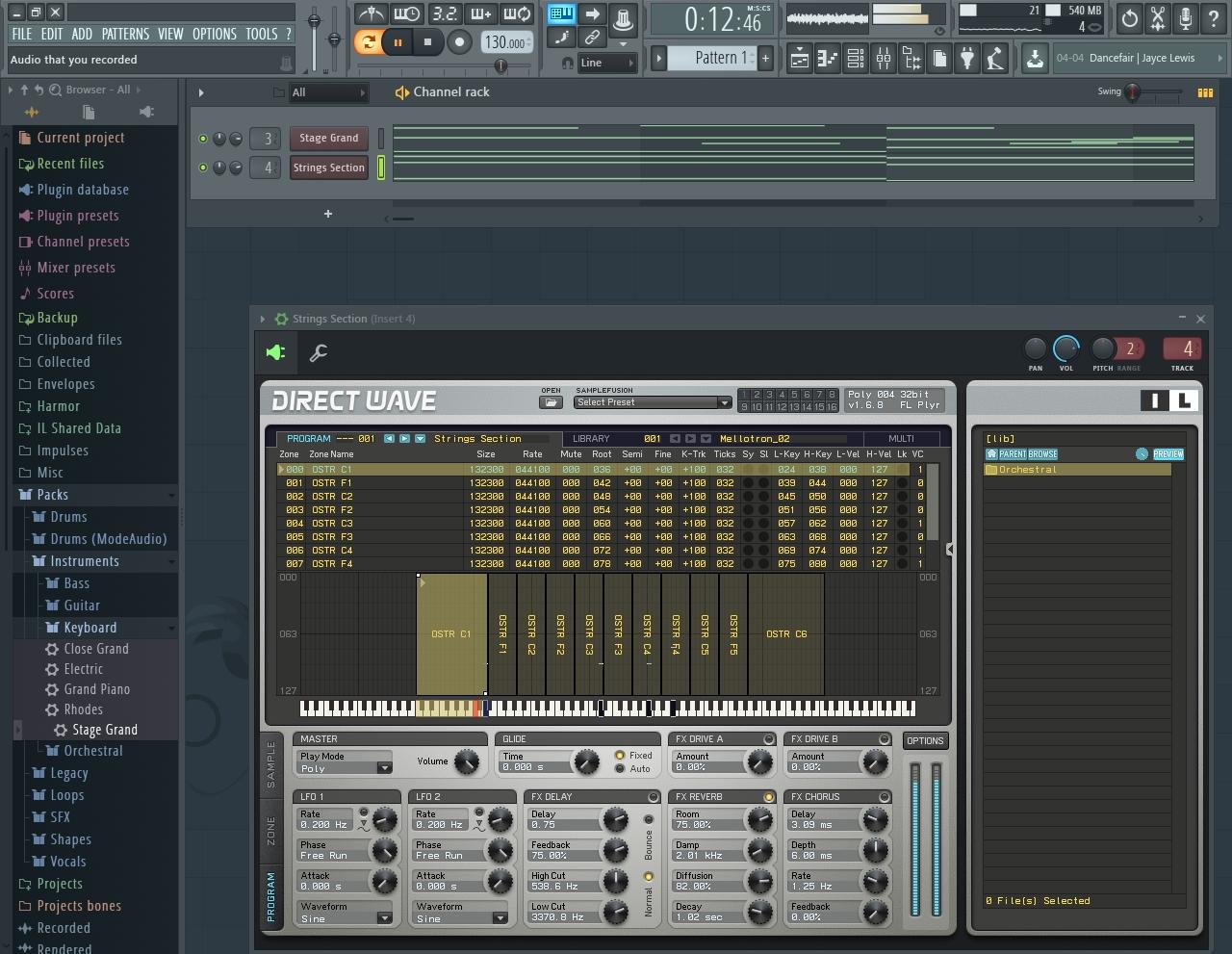The width and height of the screenshot is (1232, 954).
Task: Click the browser search magnifier icon
Action: [55, 90]
